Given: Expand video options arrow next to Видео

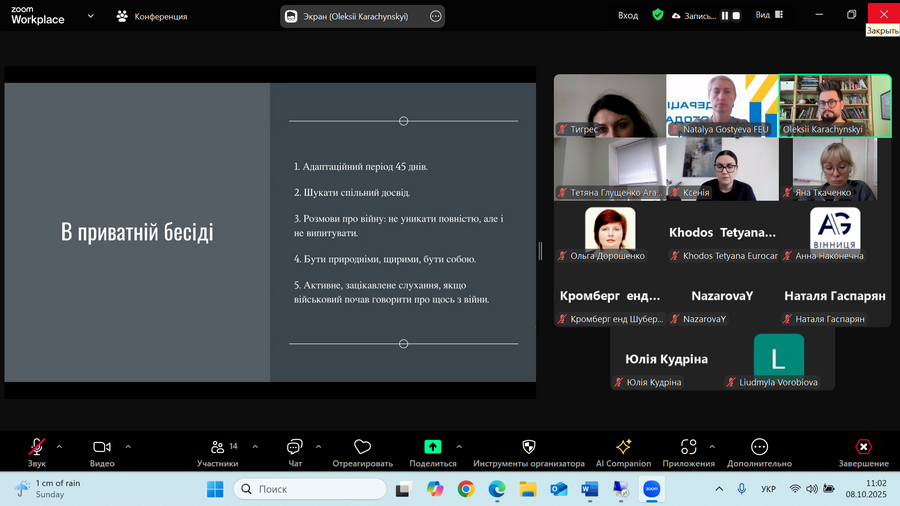Looking at the screenshot, I should tap(128, 447).
